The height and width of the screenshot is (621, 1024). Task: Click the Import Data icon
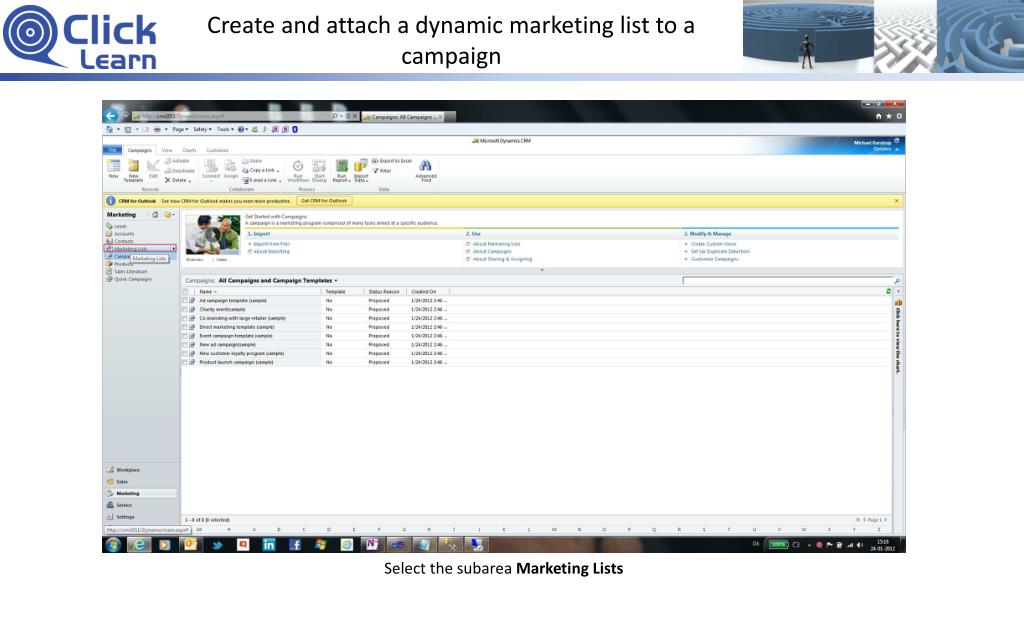(360, 167)
